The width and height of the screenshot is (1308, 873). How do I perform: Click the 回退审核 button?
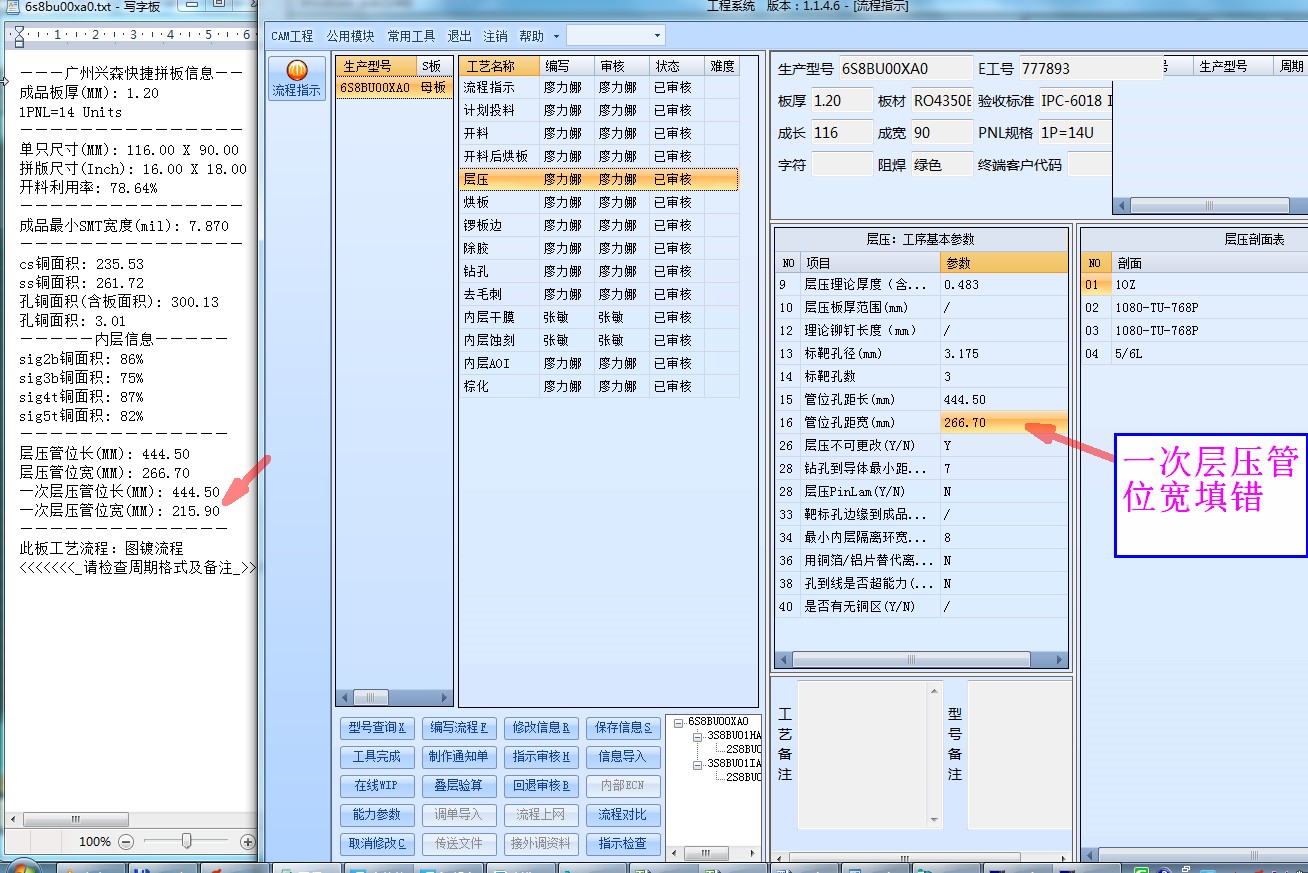coord(541,785)
